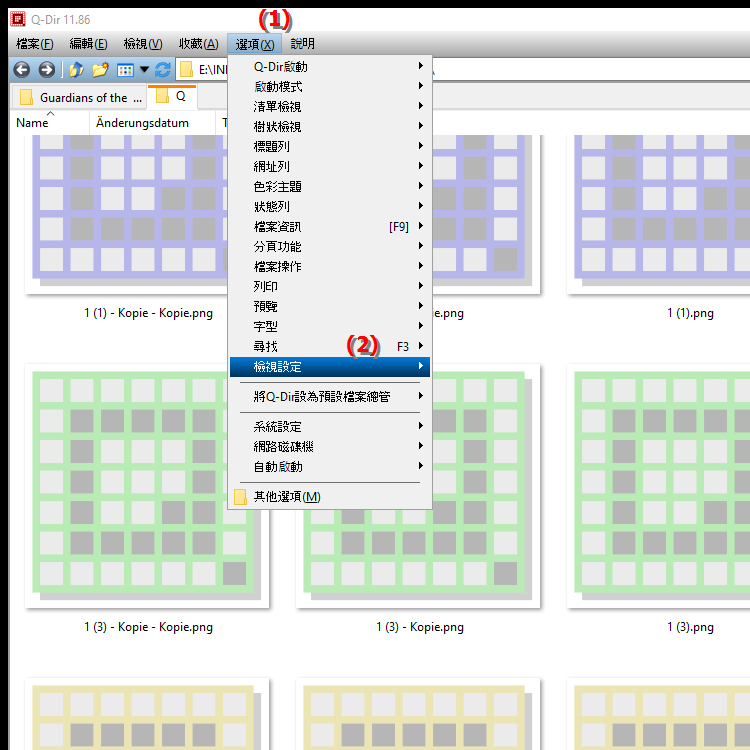
Task: Select the 1 (1).png thumbnail
Action: pos(658,214)
